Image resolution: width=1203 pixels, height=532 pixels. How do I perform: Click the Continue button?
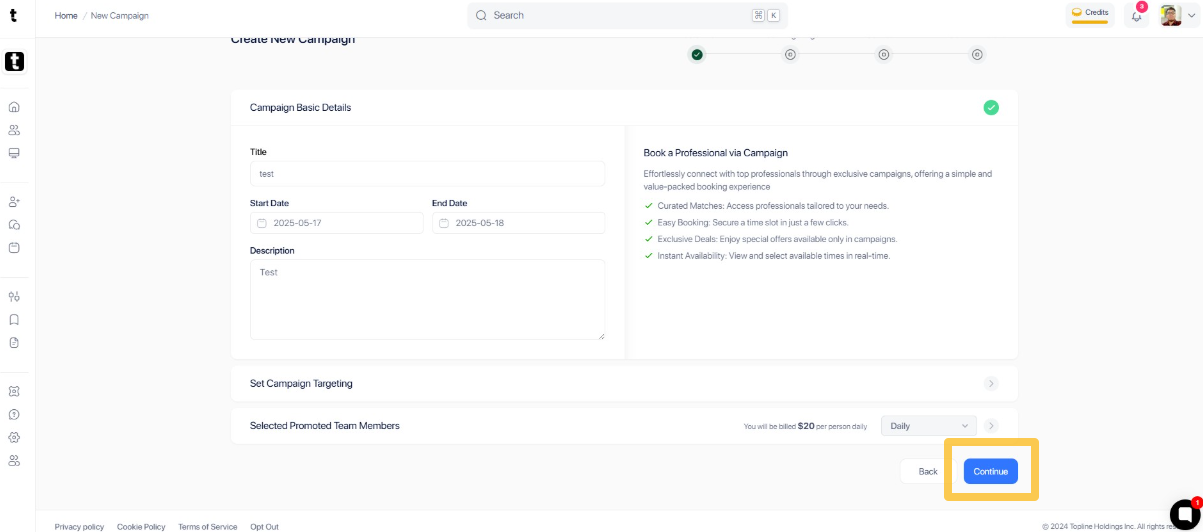click(x=990, y=471)
